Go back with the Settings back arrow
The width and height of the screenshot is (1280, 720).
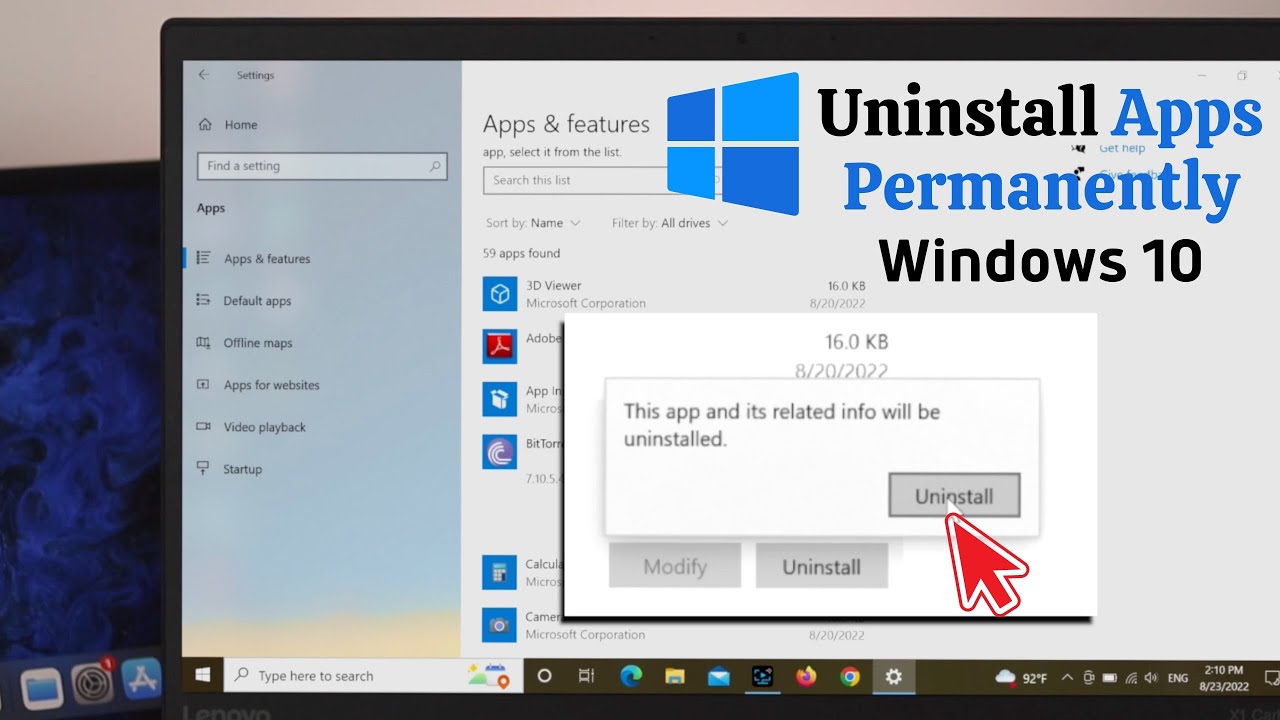tap(204, 75)
